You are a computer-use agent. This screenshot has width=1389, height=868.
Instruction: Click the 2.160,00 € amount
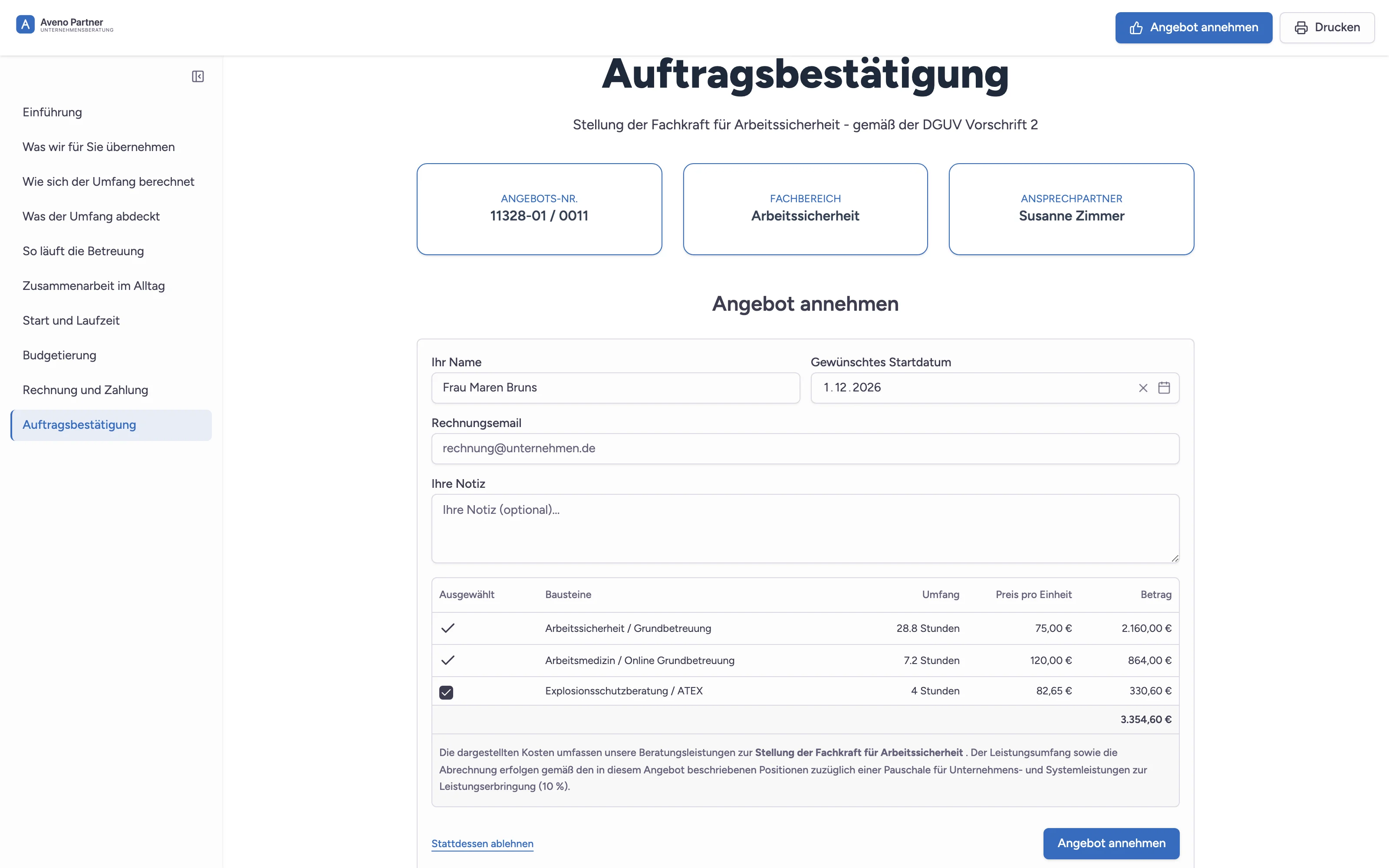[x=1146, y=628]
